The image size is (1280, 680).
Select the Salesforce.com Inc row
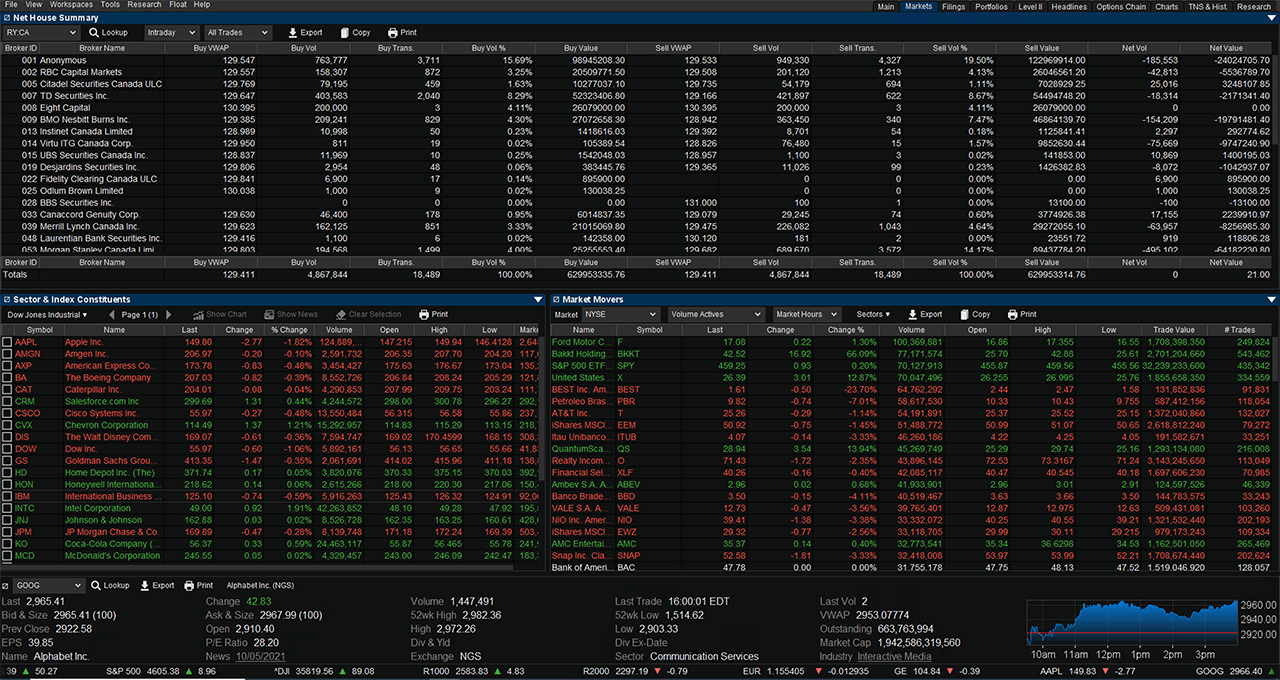[x=270, y=401]
